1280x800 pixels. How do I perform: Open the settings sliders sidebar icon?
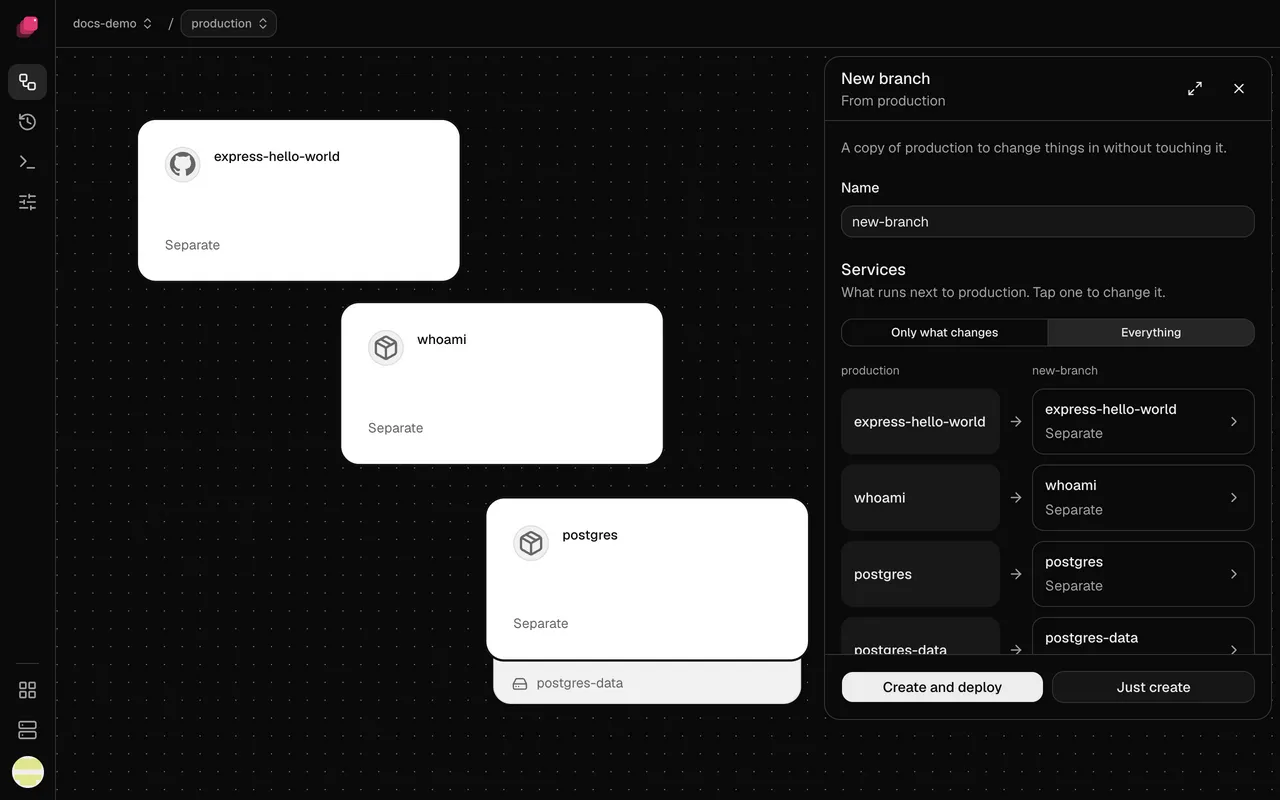click(x=28, y=202)
